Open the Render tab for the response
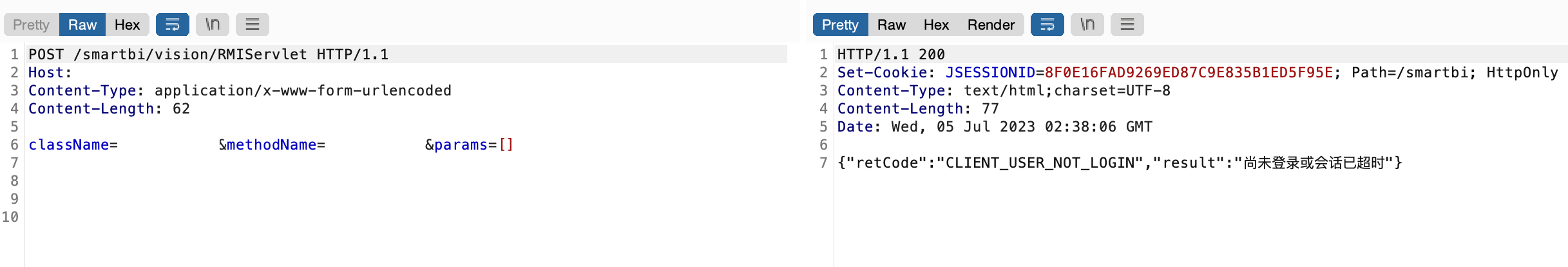The image size is (1568, 267). pos(991,25)
